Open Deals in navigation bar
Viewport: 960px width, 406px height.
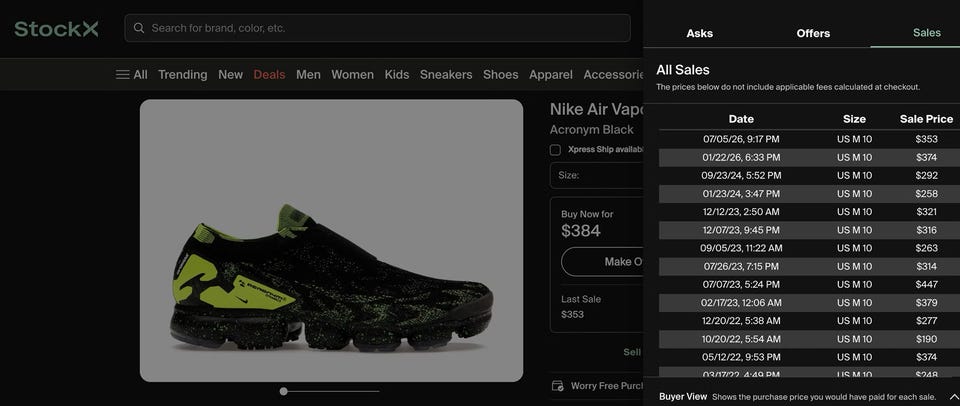(269, 75)
